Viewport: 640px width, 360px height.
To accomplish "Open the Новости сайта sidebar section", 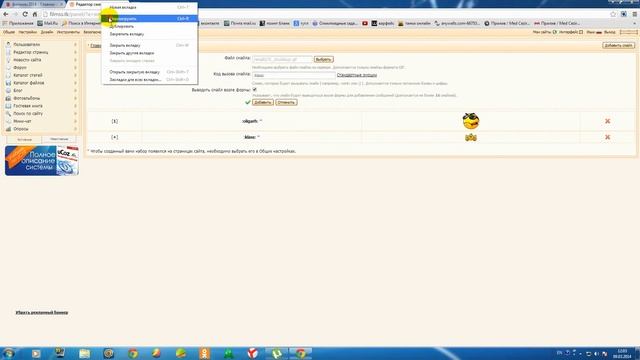I will tap(27, 60).
